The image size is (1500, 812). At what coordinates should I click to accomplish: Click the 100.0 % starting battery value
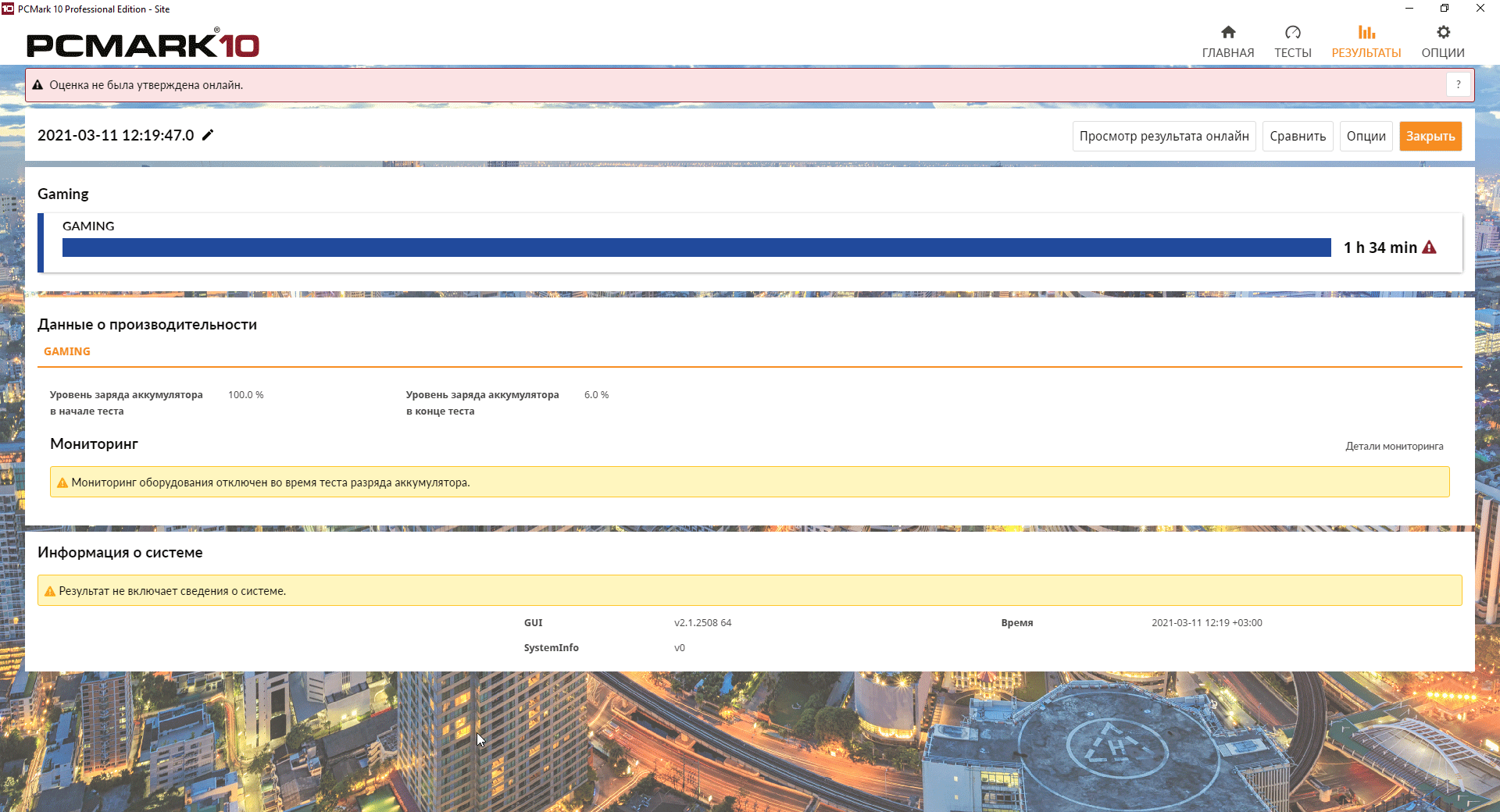tap(246, 395)
